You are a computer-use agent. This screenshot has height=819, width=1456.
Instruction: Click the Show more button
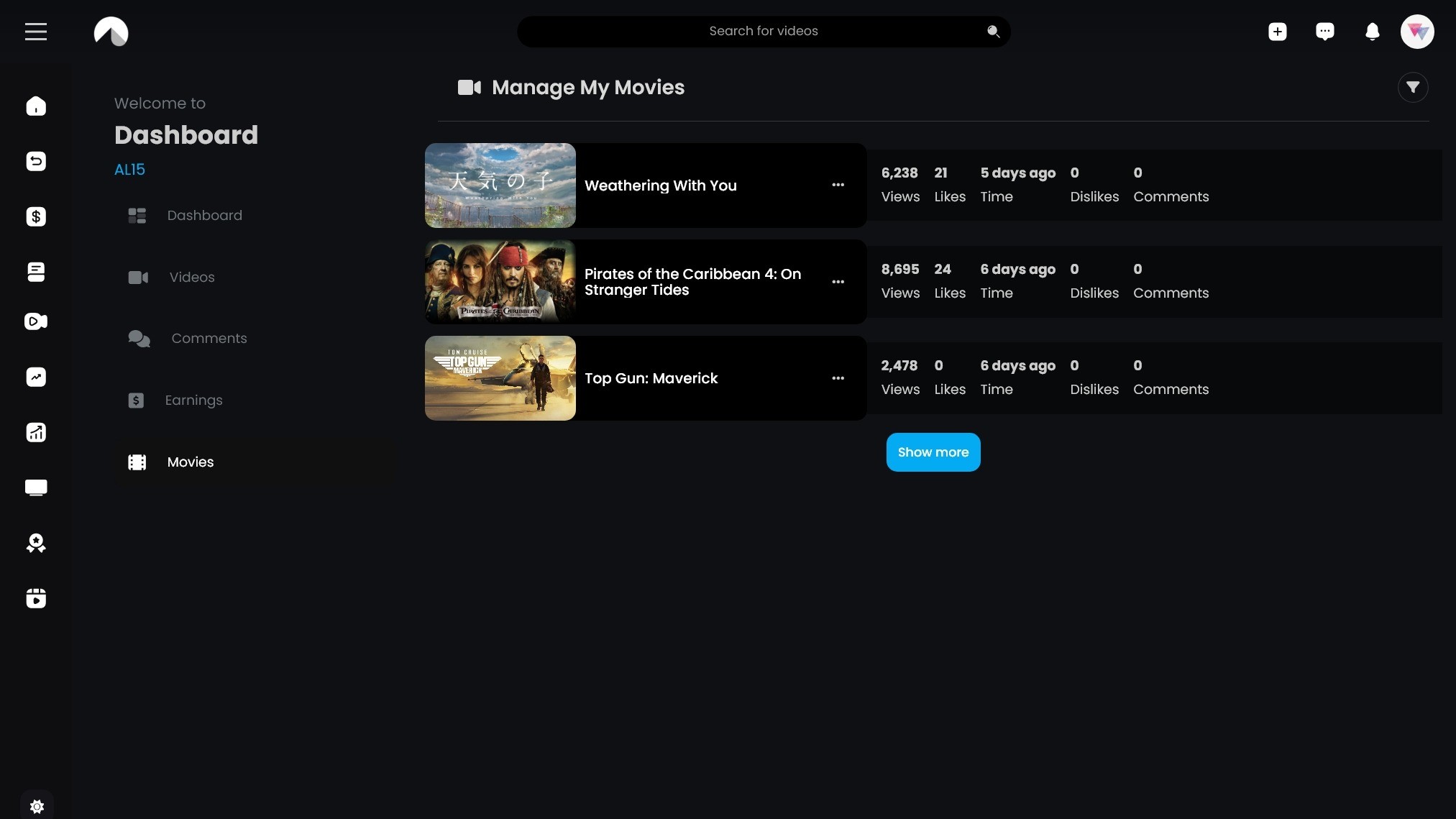[933, 452]
